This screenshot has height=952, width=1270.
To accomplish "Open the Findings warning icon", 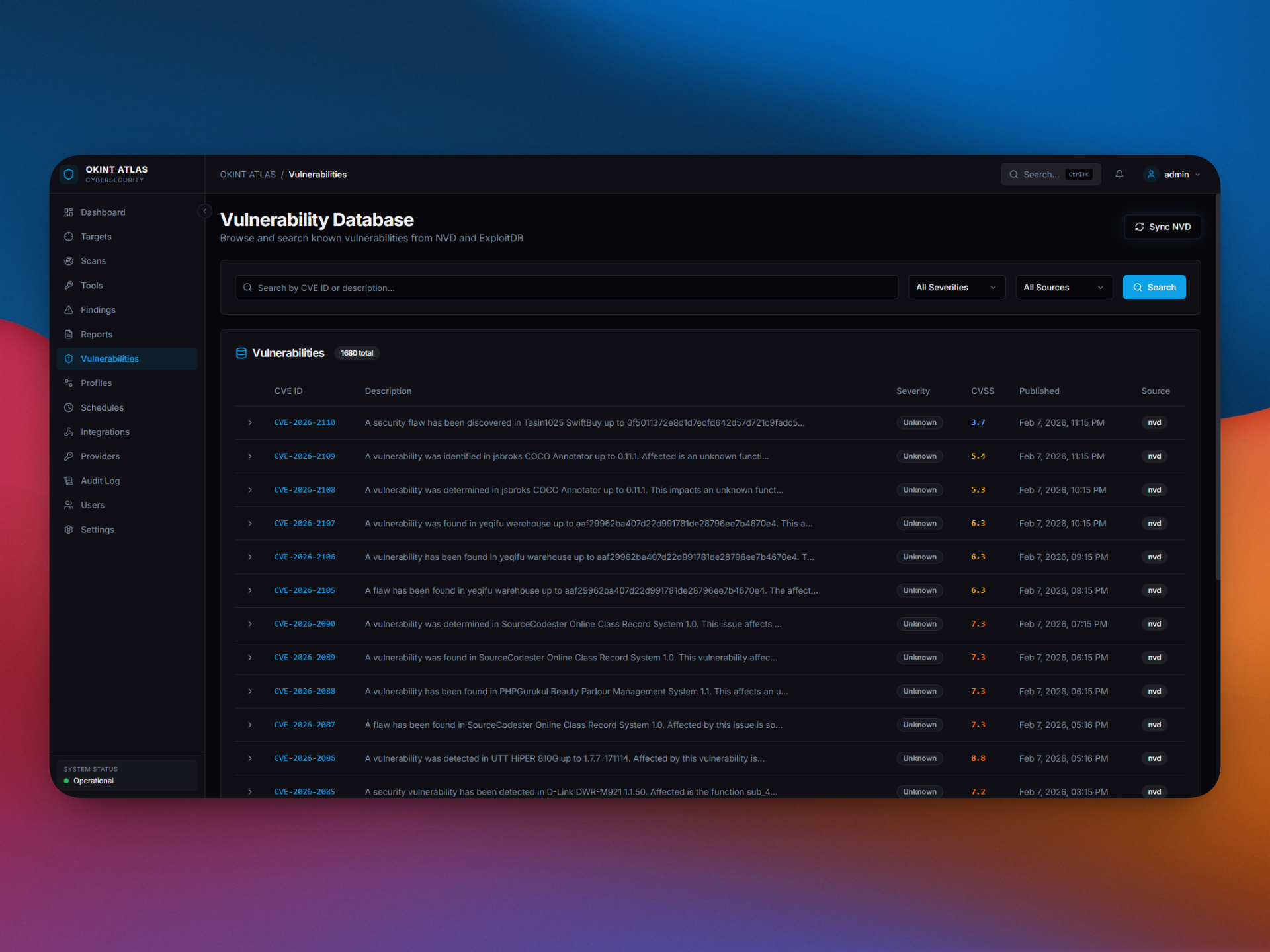I will (69, 309).
